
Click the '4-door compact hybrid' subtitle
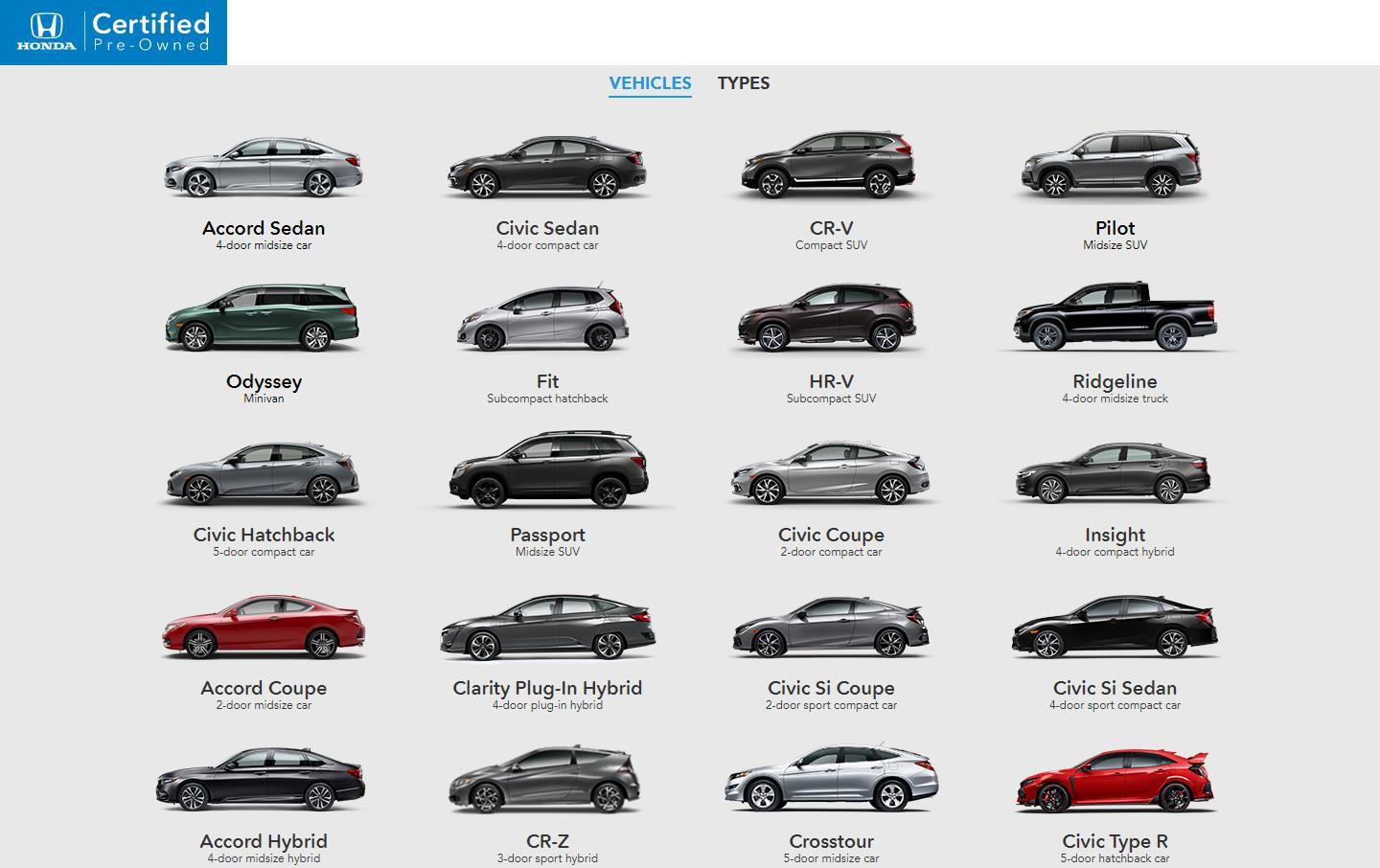click(x=1115, y=552)
